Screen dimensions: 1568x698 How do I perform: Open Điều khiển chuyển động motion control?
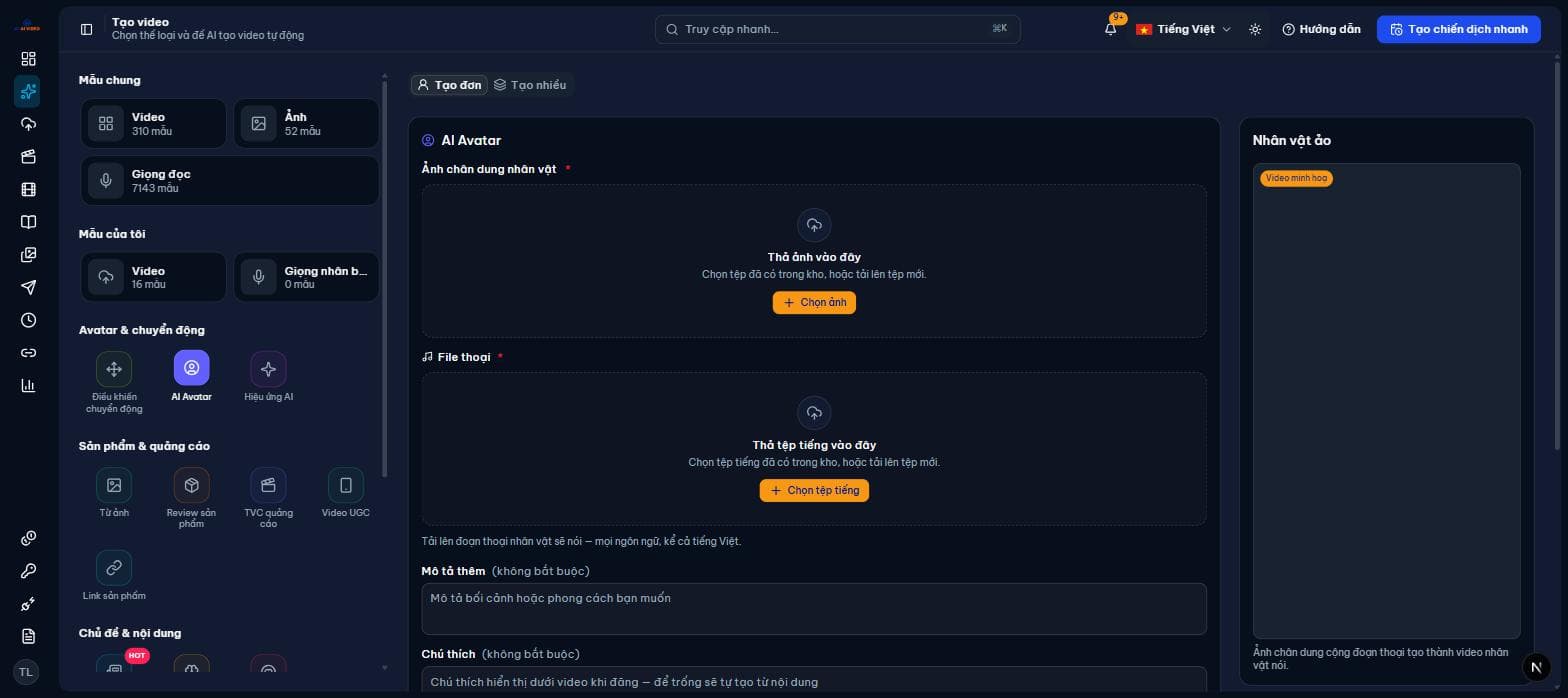(114, 368)
